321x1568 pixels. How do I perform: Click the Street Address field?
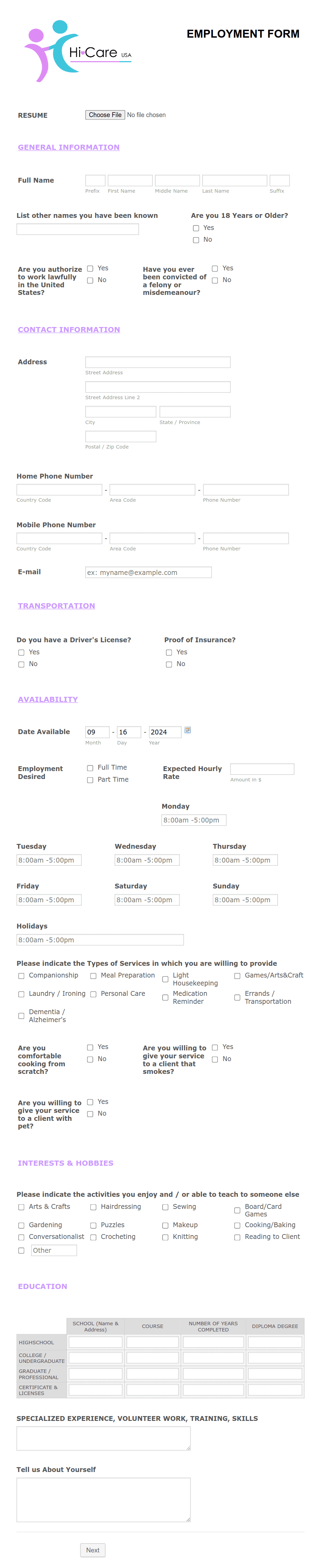pyautogui.click(x=158, y=362)
